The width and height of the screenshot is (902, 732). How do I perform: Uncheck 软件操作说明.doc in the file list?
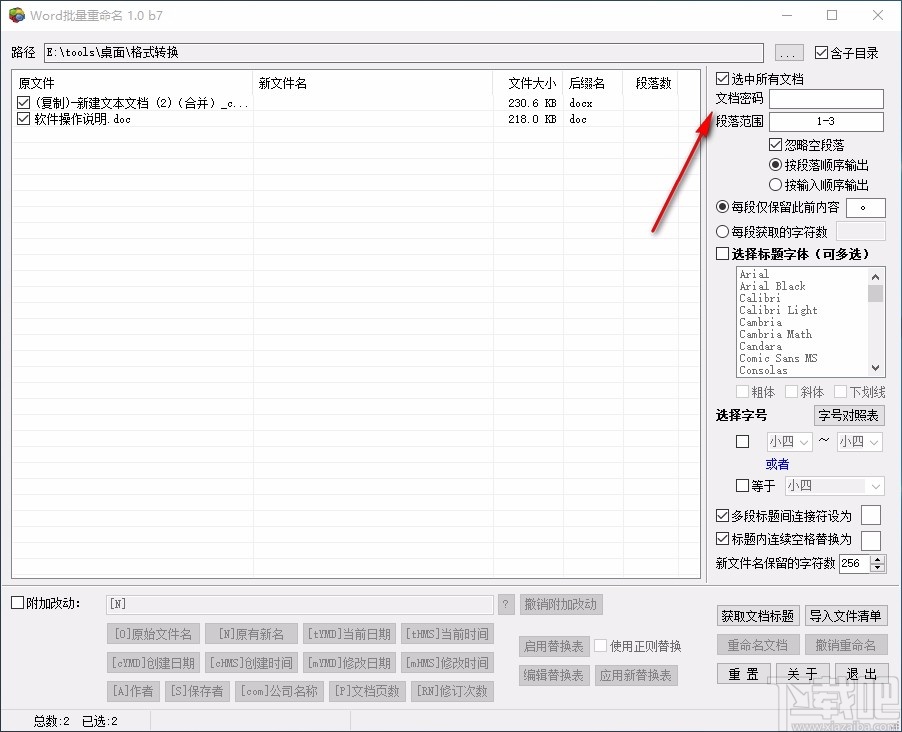pos(24,118)
